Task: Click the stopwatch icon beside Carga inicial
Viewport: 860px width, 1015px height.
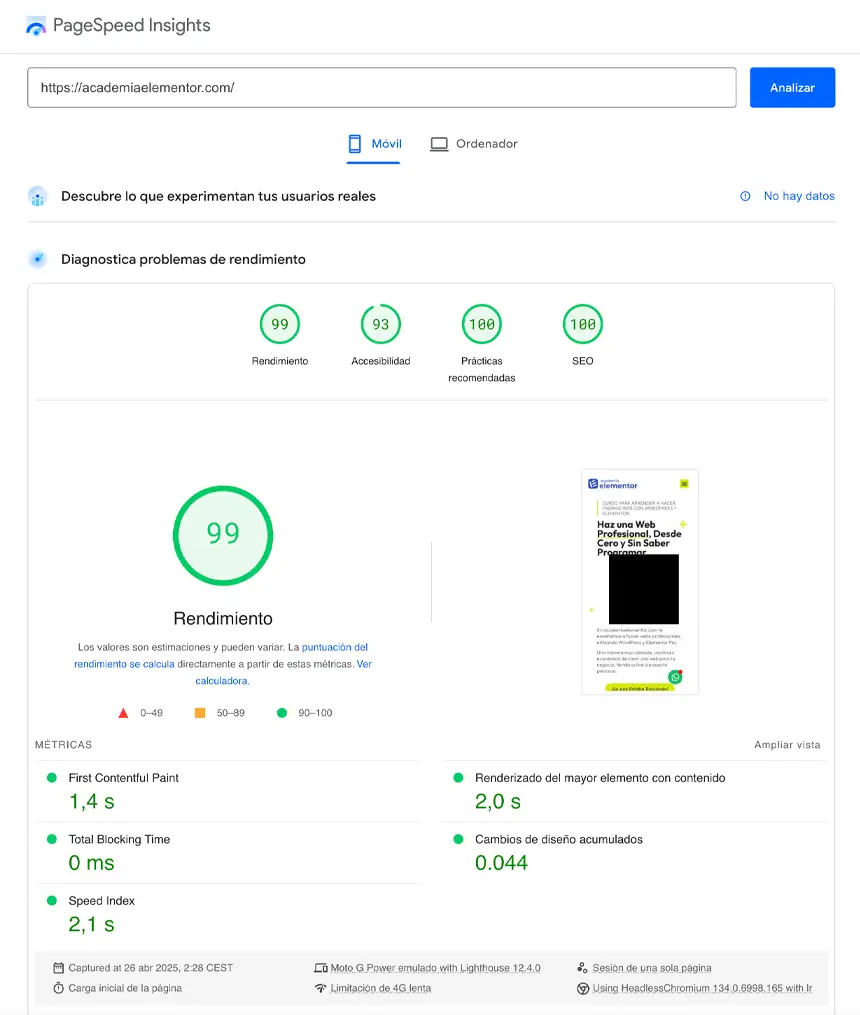Action: (x=58, y=988)
